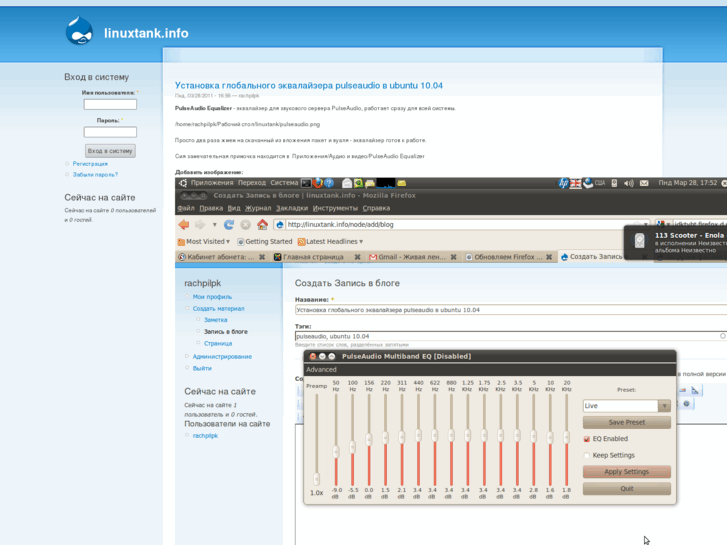This screenshot has height=545, width=727.
Task: Click the Preamp slider handle
Action: 317,479
